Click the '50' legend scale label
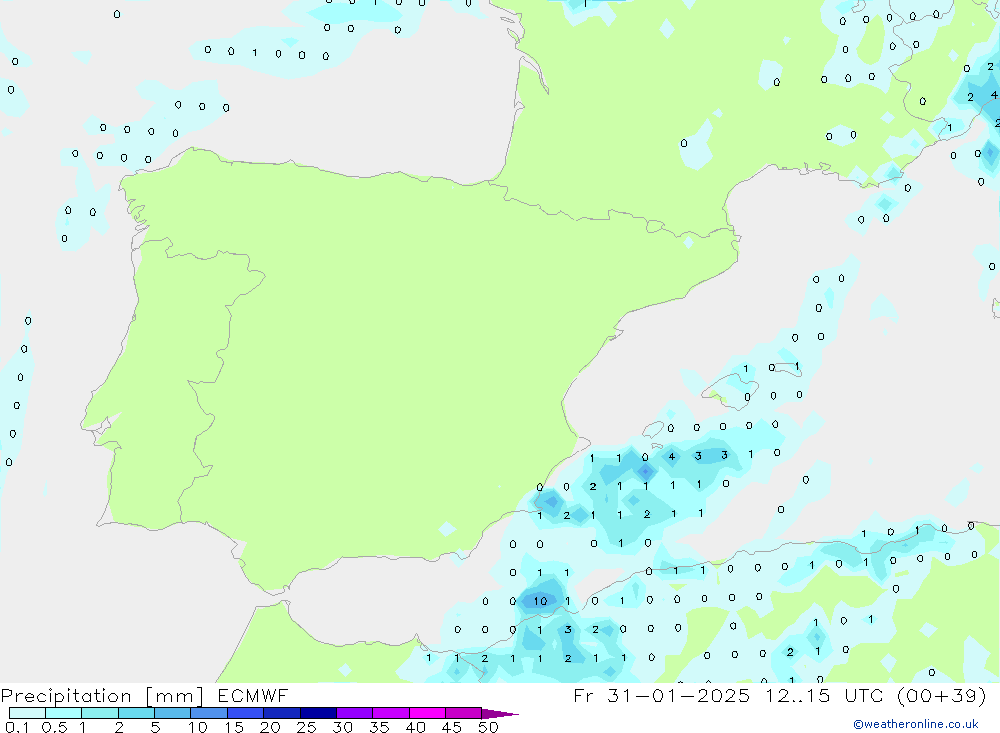1000x733 pixels. tap(488, 727)
